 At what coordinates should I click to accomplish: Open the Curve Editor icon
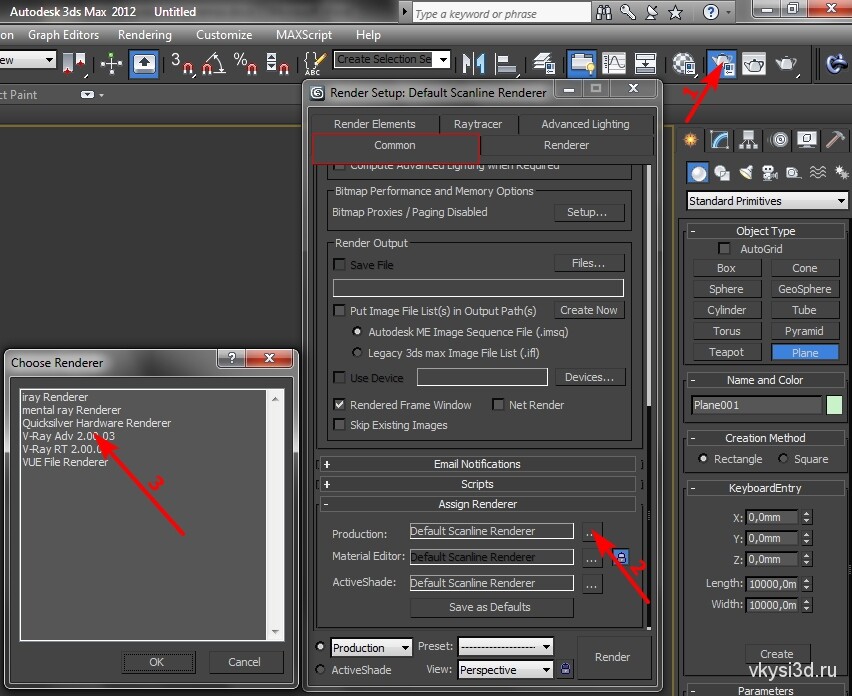(614, 64)
